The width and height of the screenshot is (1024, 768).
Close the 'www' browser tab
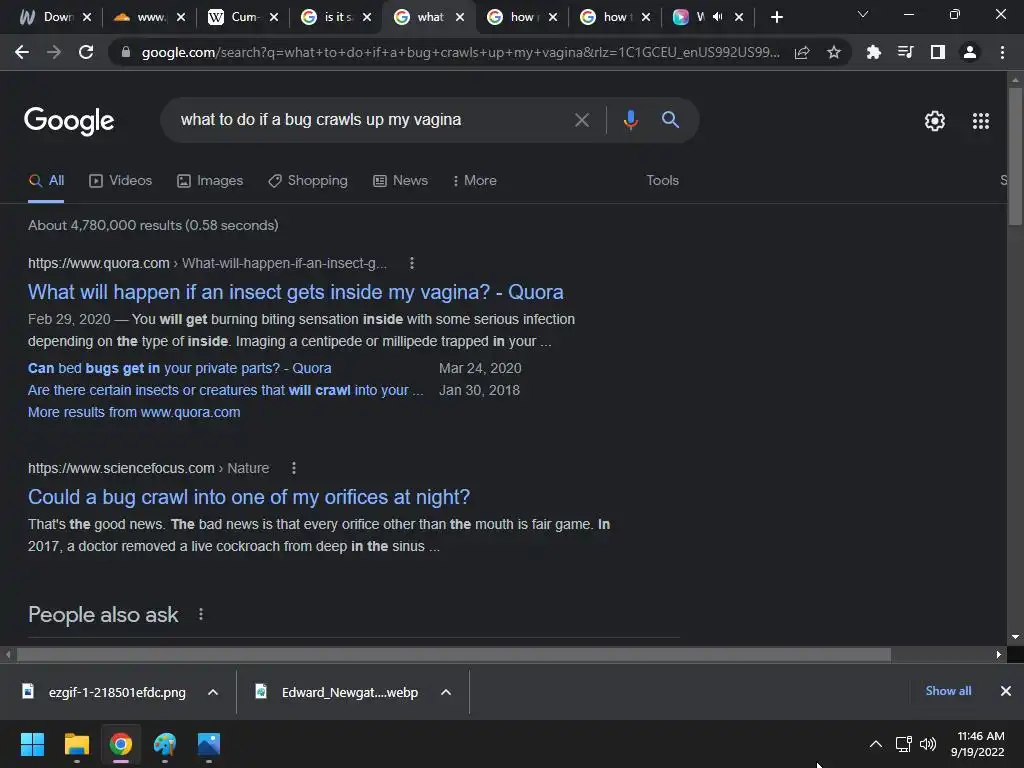point(181,17)
